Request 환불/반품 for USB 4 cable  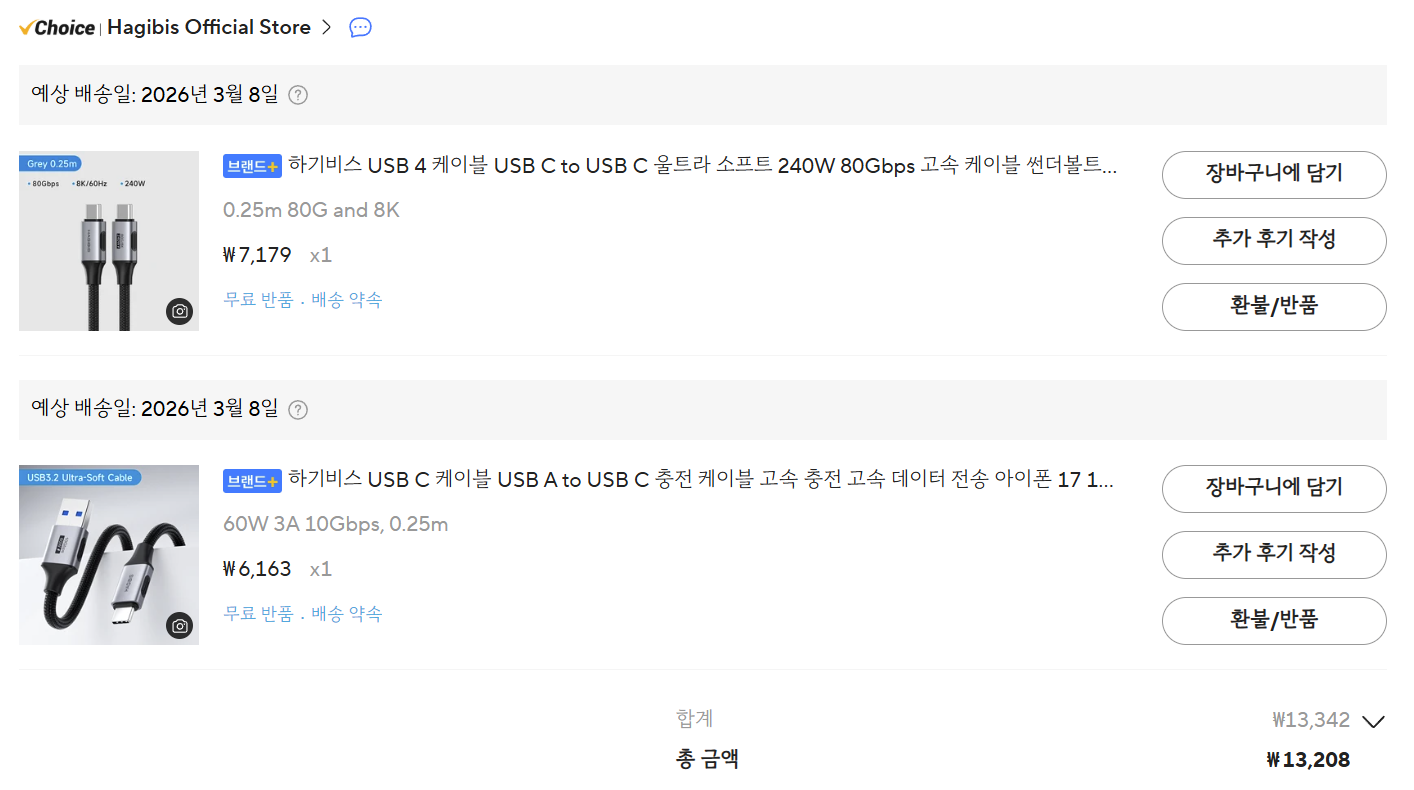click(1273, 306)
